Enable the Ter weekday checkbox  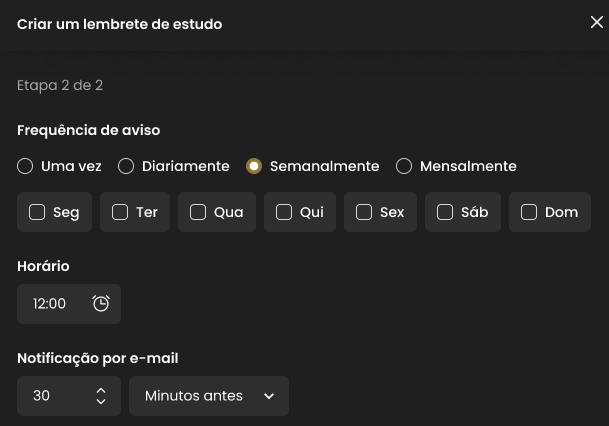[120, 212]
